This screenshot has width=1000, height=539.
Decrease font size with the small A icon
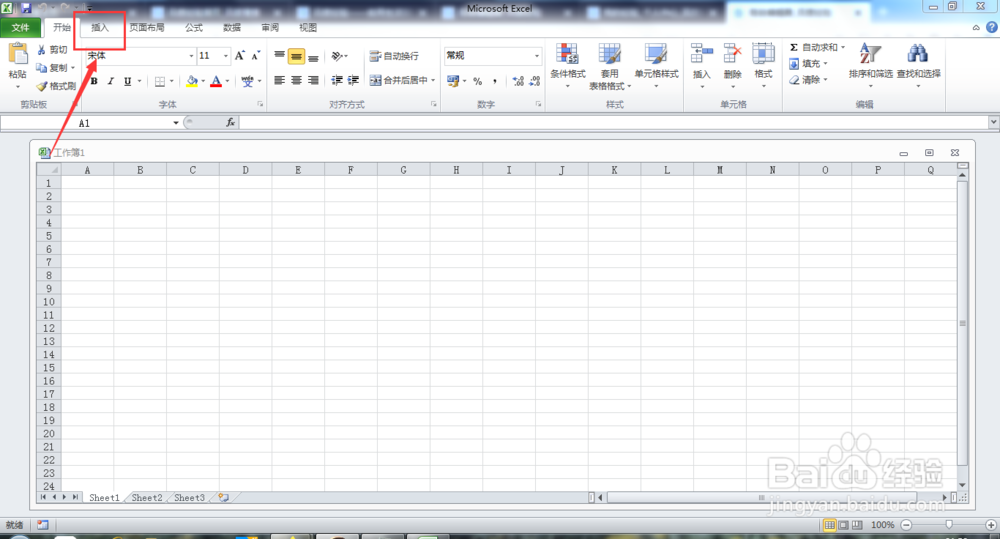point(255,56)
